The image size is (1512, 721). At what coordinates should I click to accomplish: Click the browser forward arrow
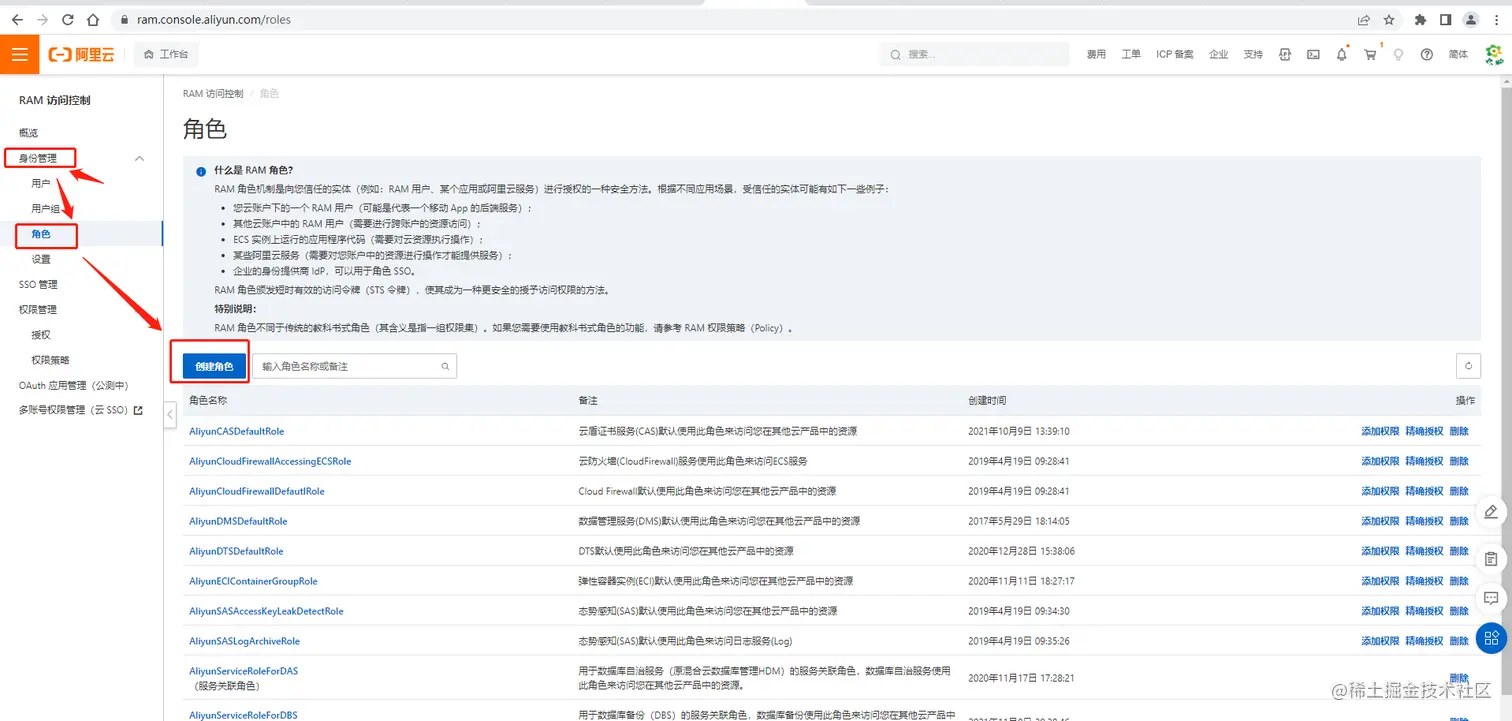click(x=43, y=19)
